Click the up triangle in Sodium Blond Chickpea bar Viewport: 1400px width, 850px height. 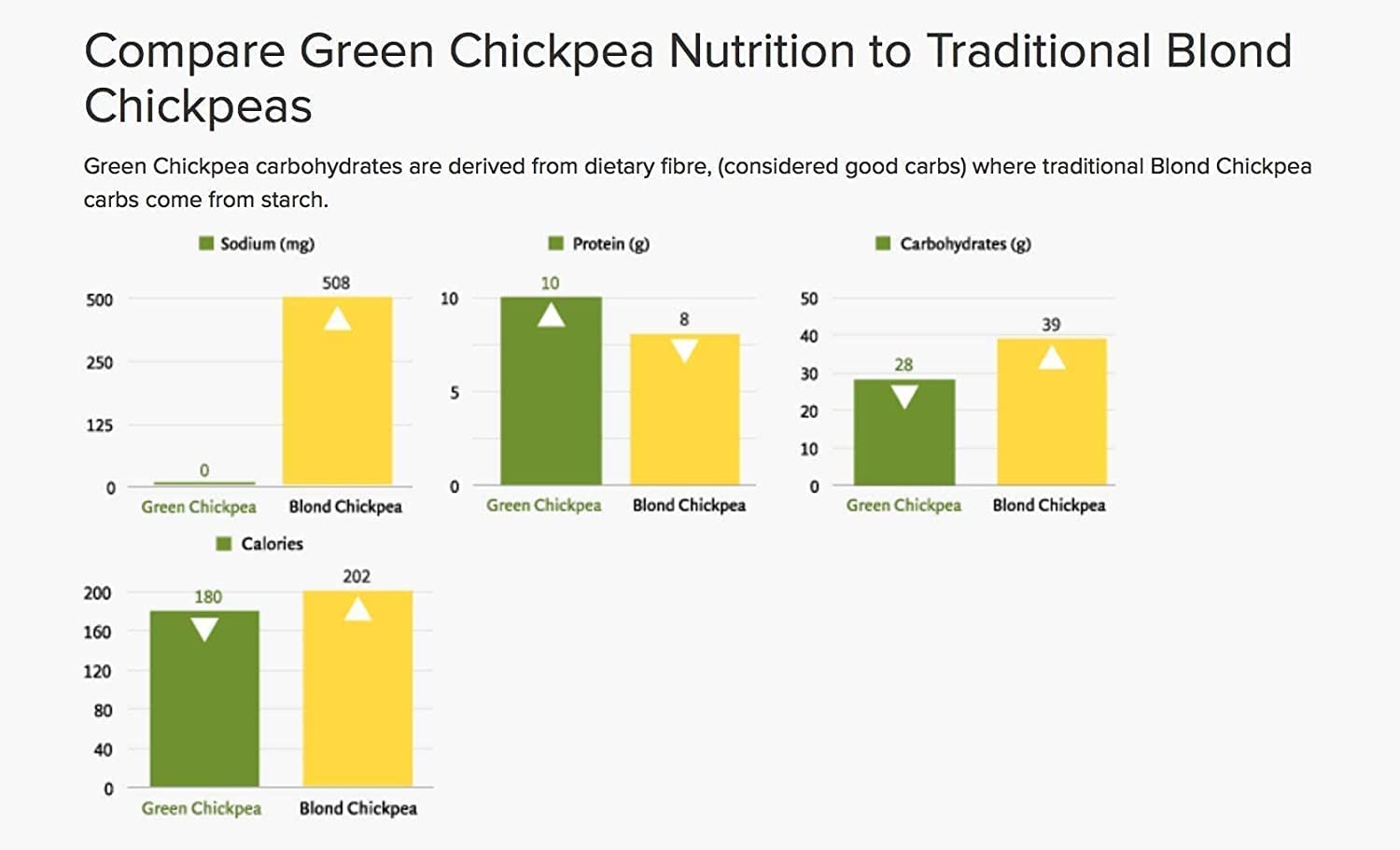[337, 319]
